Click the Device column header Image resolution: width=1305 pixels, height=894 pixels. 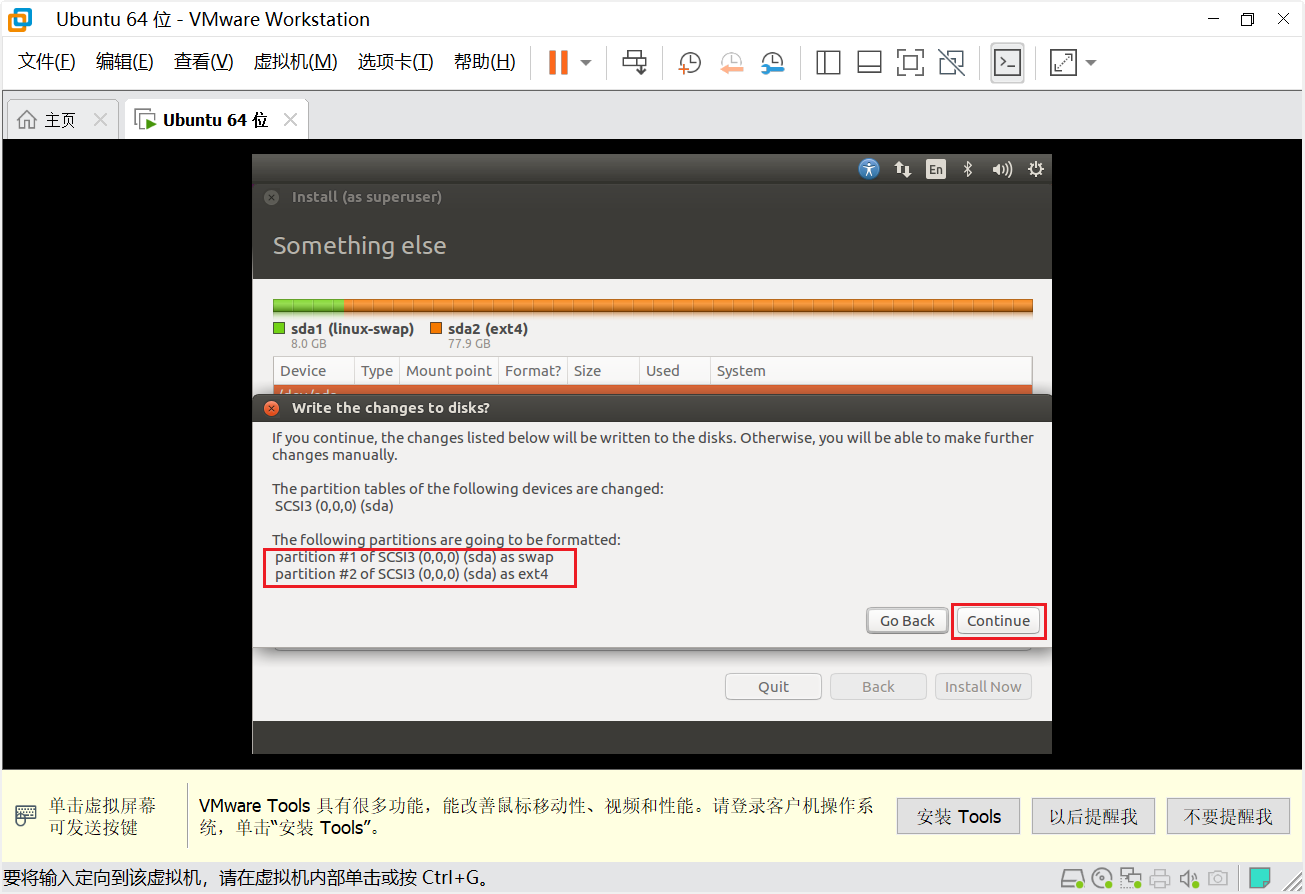coord(314,371)
